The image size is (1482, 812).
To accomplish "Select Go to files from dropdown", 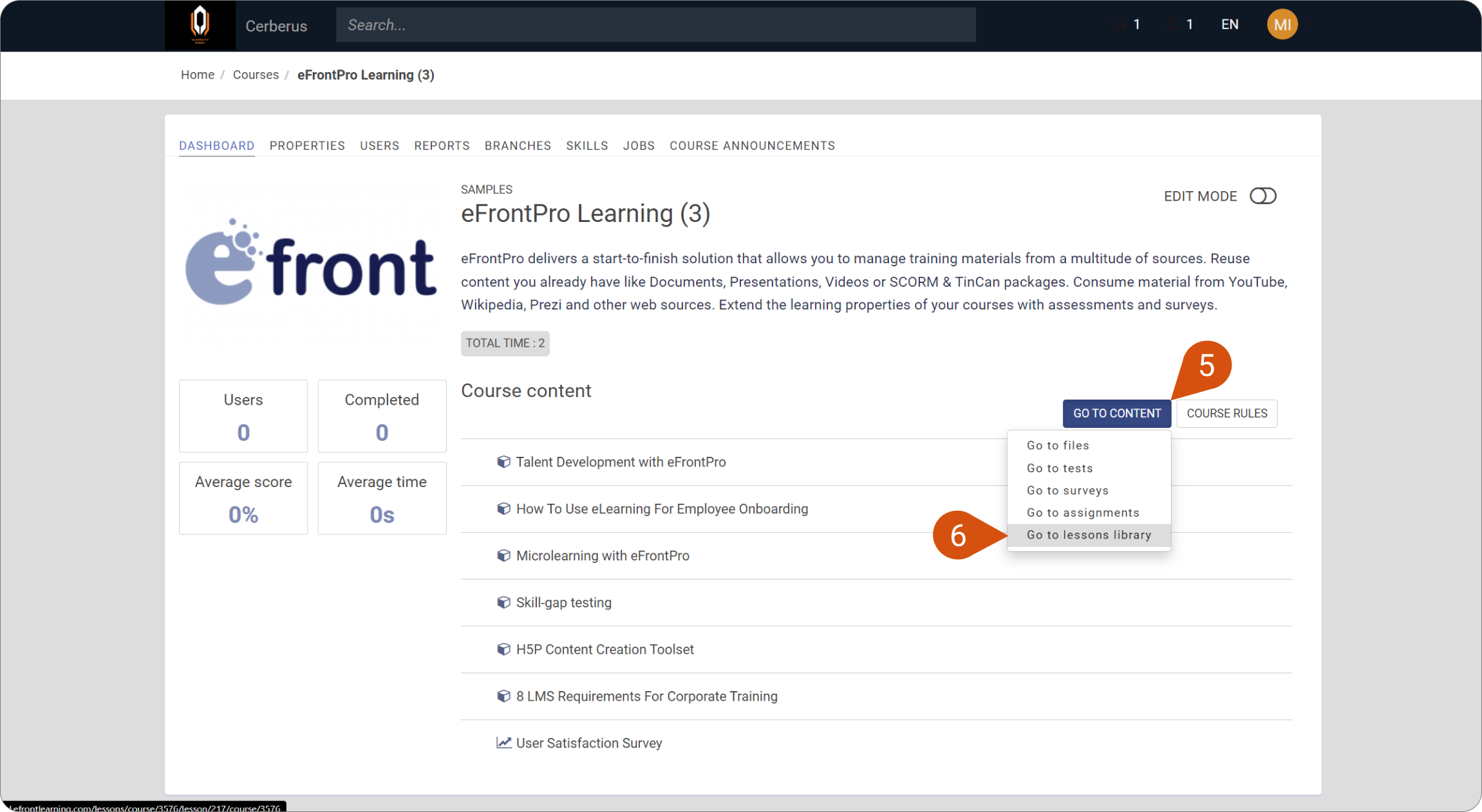I will point(1089,445).
